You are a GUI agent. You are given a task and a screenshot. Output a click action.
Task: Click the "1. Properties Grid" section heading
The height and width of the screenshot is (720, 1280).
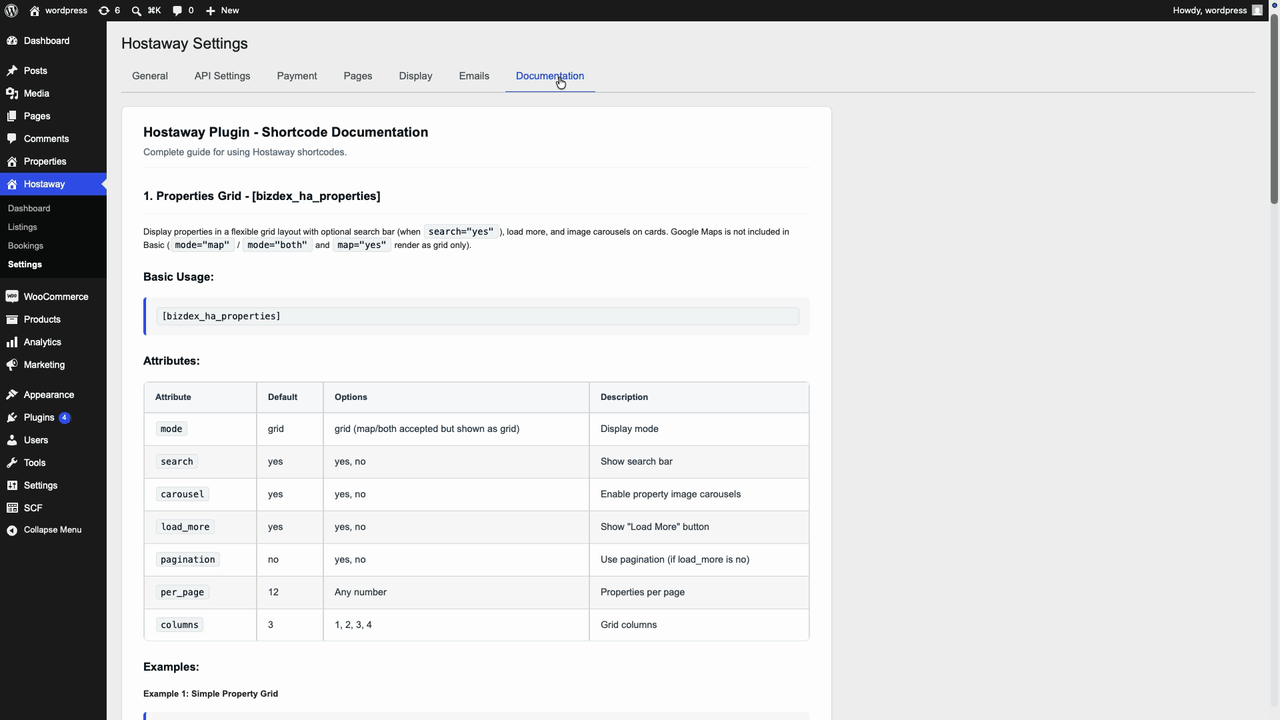coord(262,196)
